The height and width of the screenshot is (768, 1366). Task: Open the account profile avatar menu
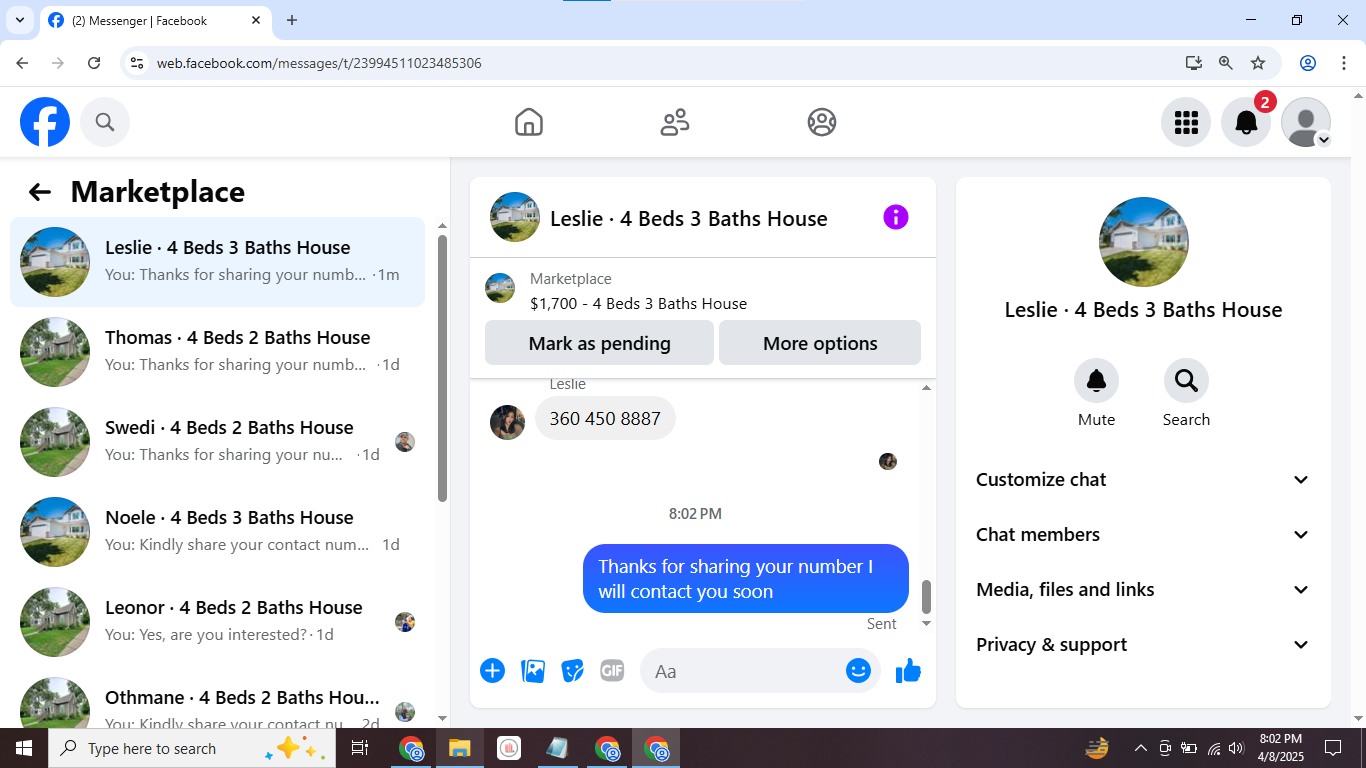[x=1306, y=122]
